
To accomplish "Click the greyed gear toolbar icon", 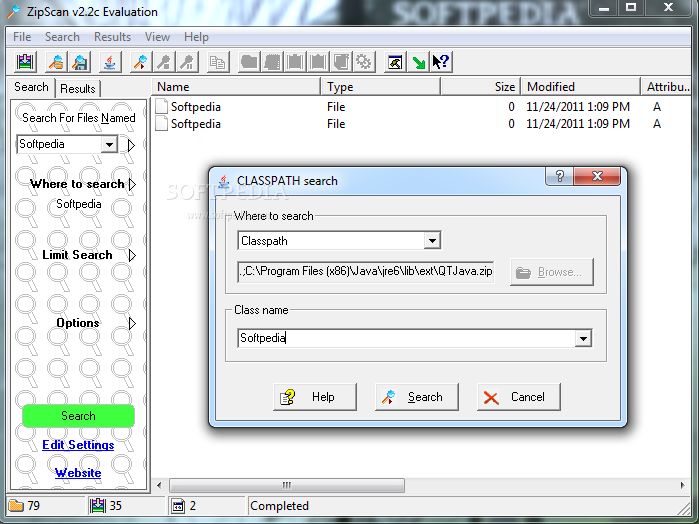I will [364, 62].
